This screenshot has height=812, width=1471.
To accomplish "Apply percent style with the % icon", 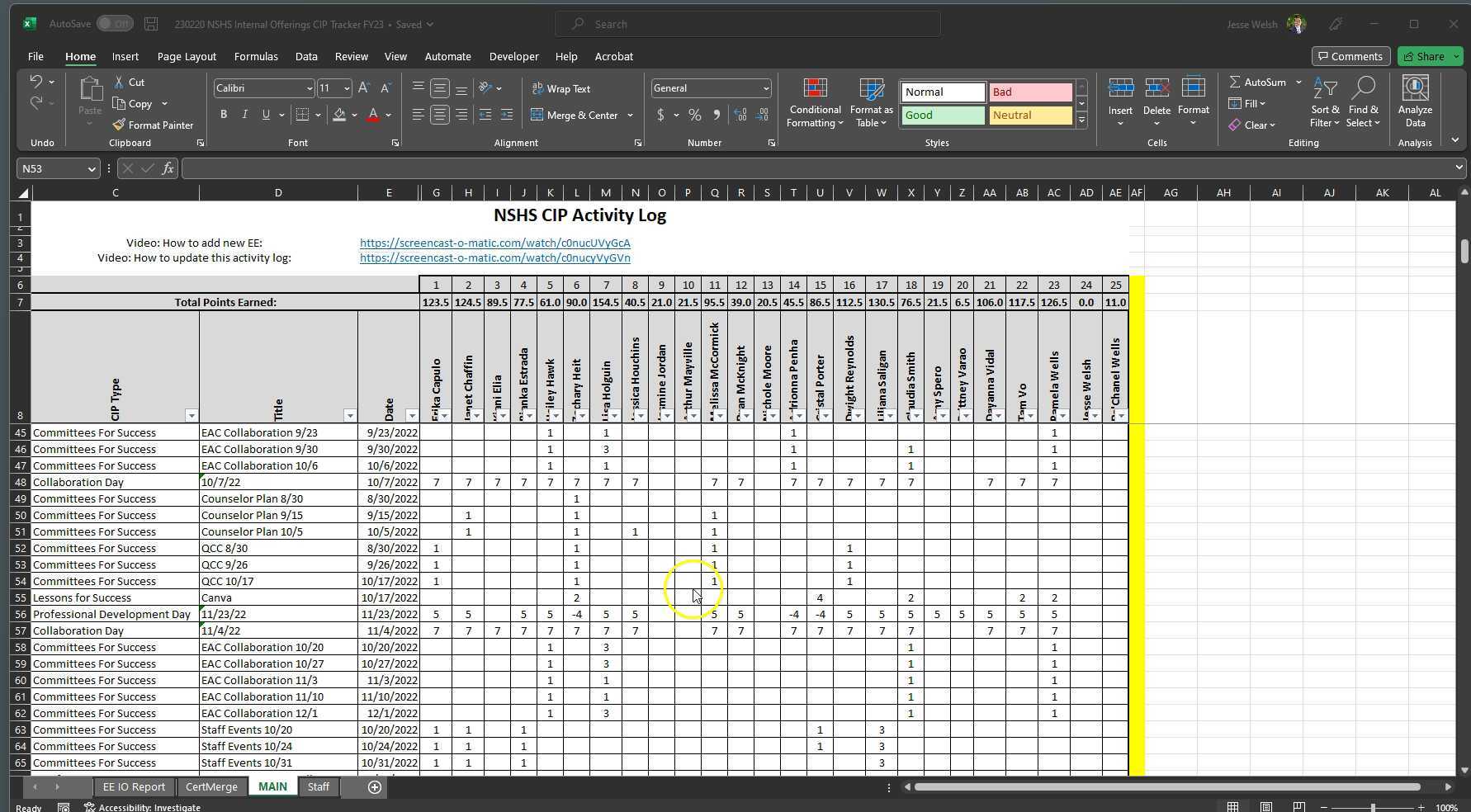I will tap(695, 115).
